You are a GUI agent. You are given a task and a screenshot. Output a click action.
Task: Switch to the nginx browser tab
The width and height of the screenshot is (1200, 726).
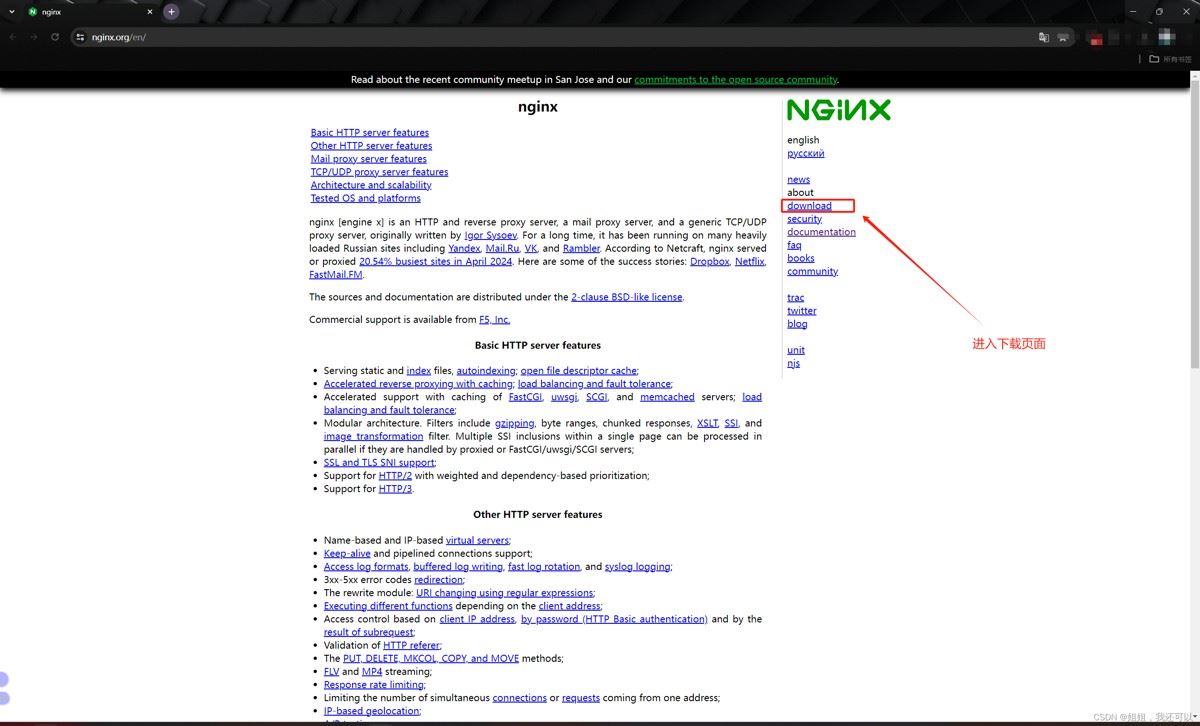90,12
